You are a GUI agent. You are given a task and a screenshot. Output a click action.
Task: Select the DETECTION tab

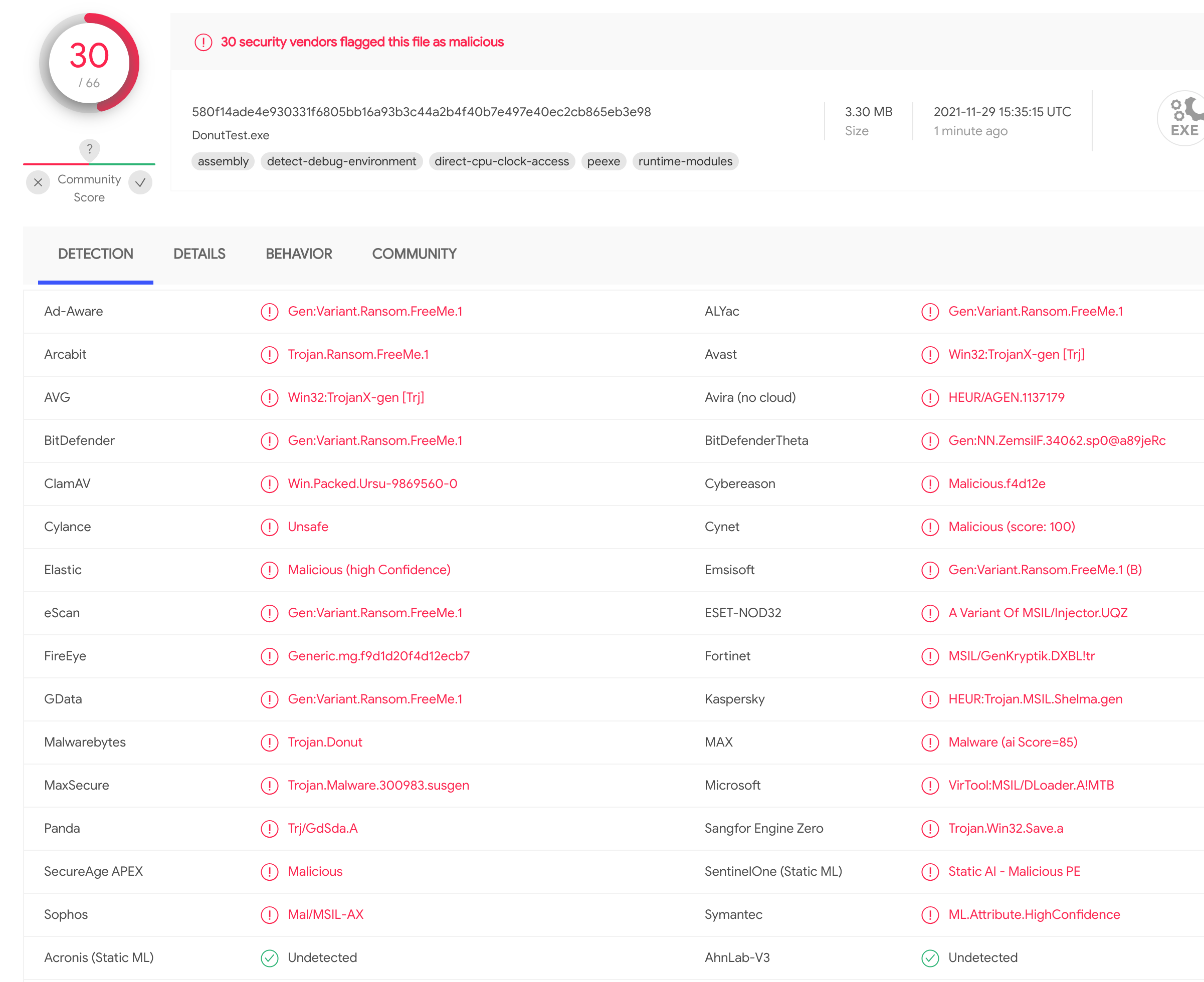96,254
